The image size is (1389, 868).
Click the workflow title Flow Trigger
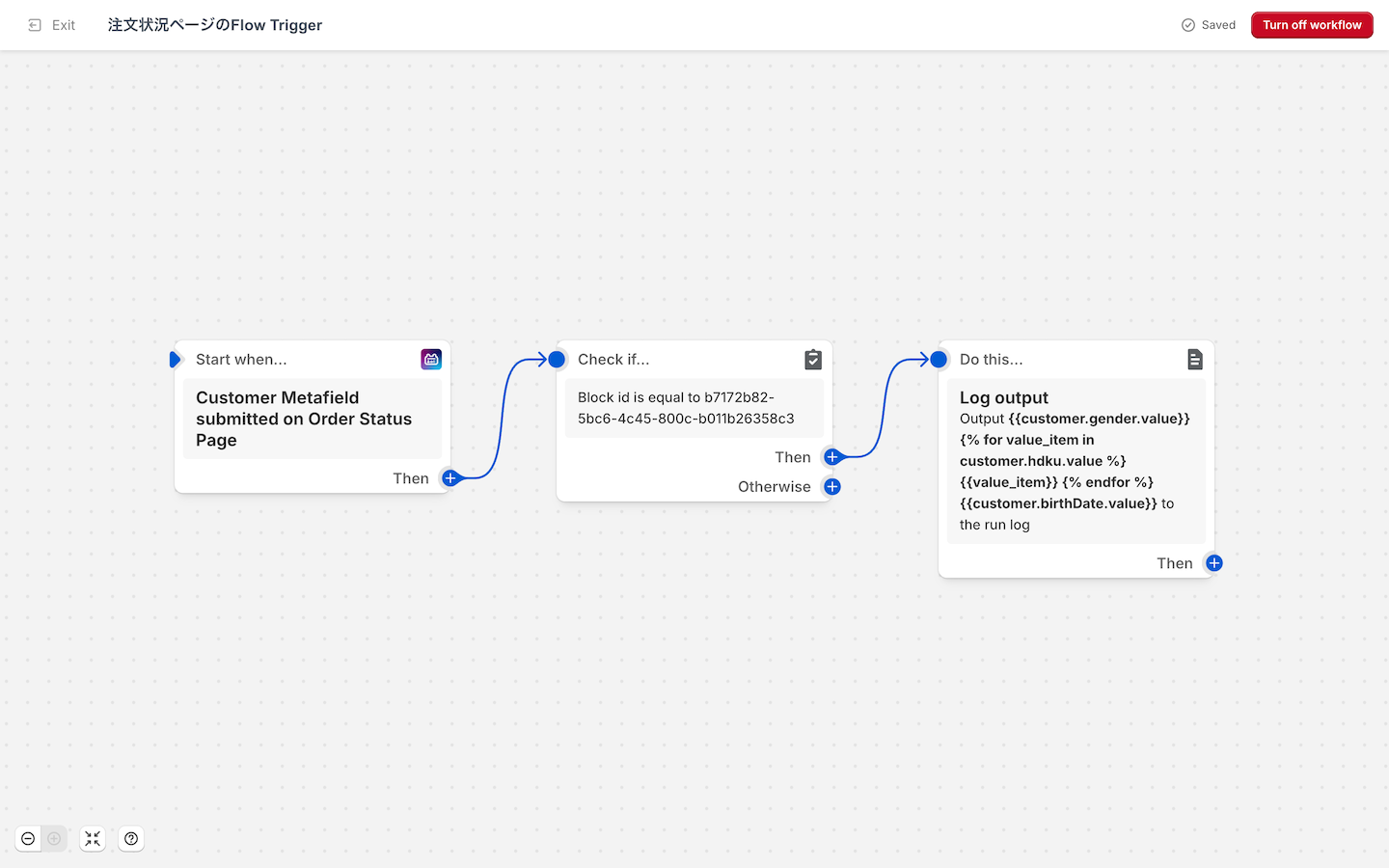coord(215,25)
